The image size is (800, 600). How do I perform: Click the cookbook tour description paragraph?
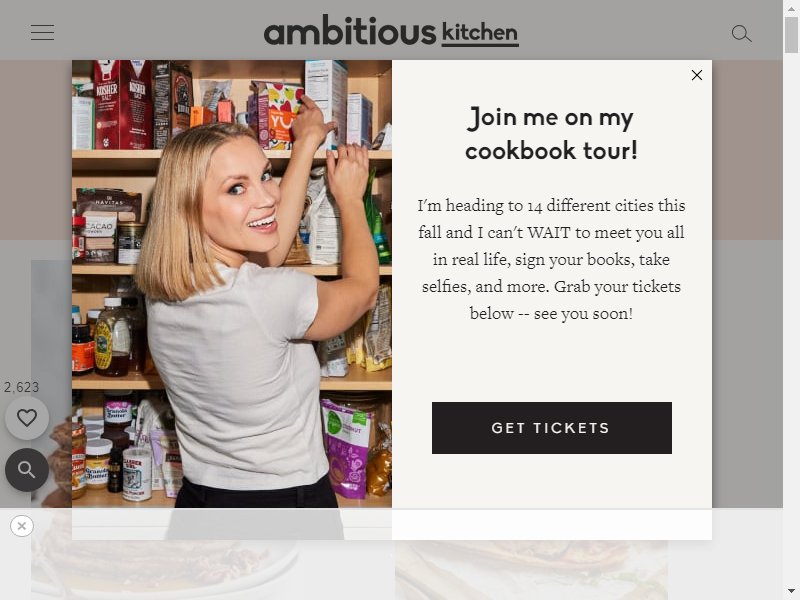pos(551,259)
